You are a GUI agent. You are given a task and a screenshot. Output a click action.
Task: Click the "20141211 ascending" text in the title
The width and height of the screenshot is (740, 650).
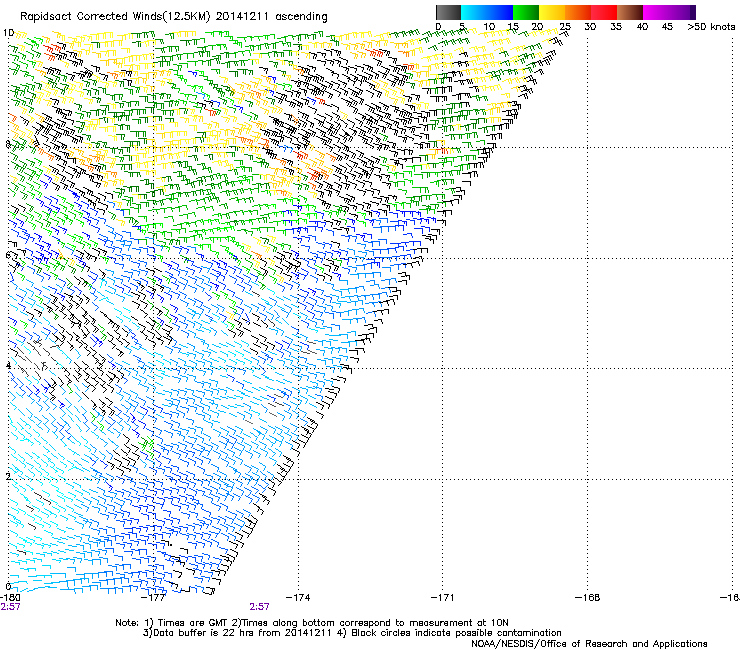tap(271, 17)
